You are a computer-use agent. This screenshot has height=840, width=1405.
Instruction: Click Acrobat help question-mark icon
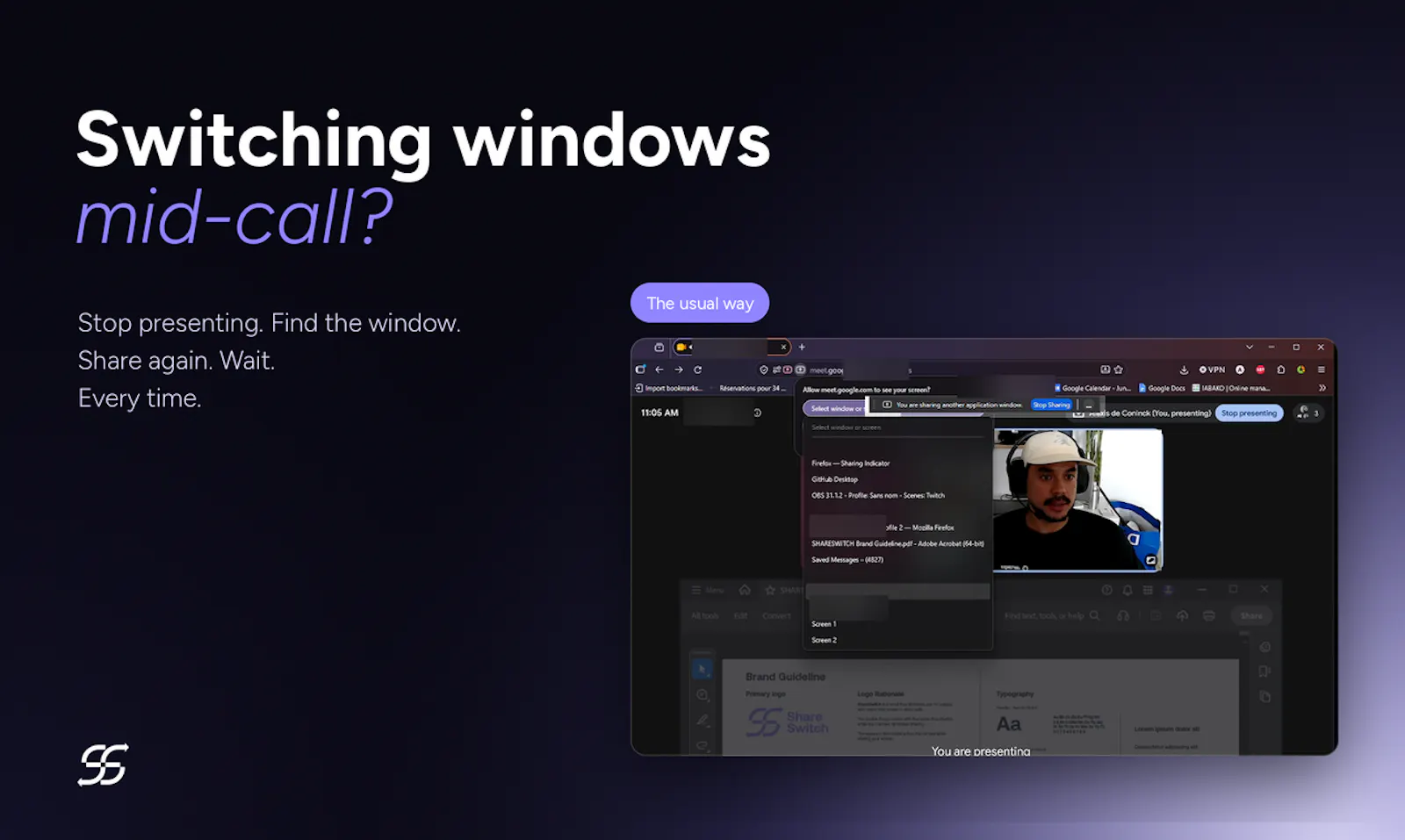pyautogui.click(x=1107, y=590)
